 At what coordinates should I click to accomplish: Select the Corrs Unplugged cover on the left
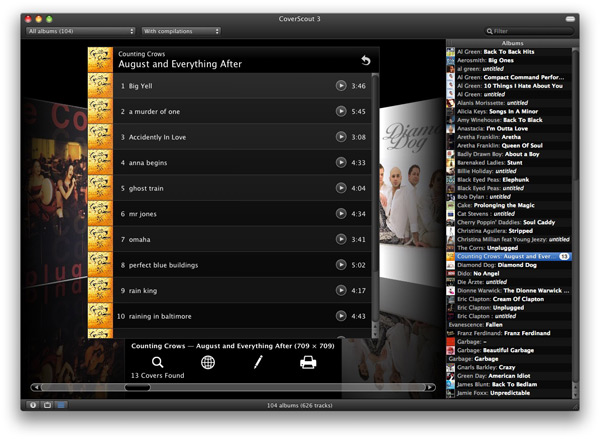pos(55,191)
